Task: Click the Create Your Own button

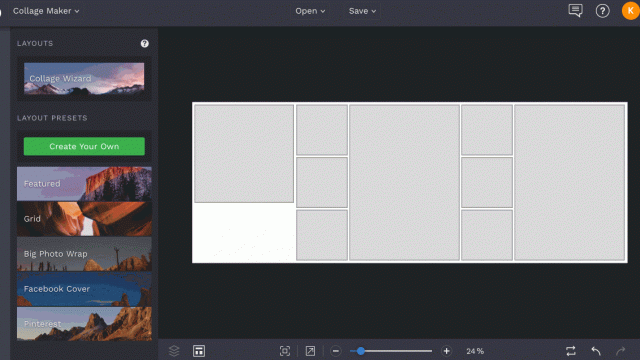Action: point(84,146)
